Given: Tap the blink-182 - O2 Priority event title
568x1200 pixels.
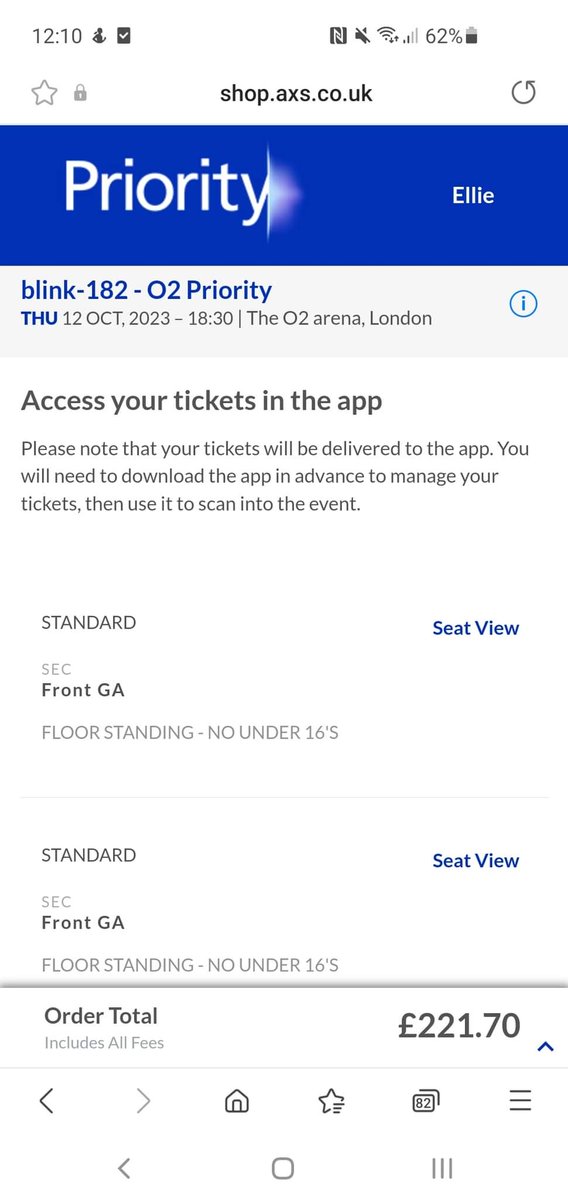Looking at the screenshot, I should [146, 291].
